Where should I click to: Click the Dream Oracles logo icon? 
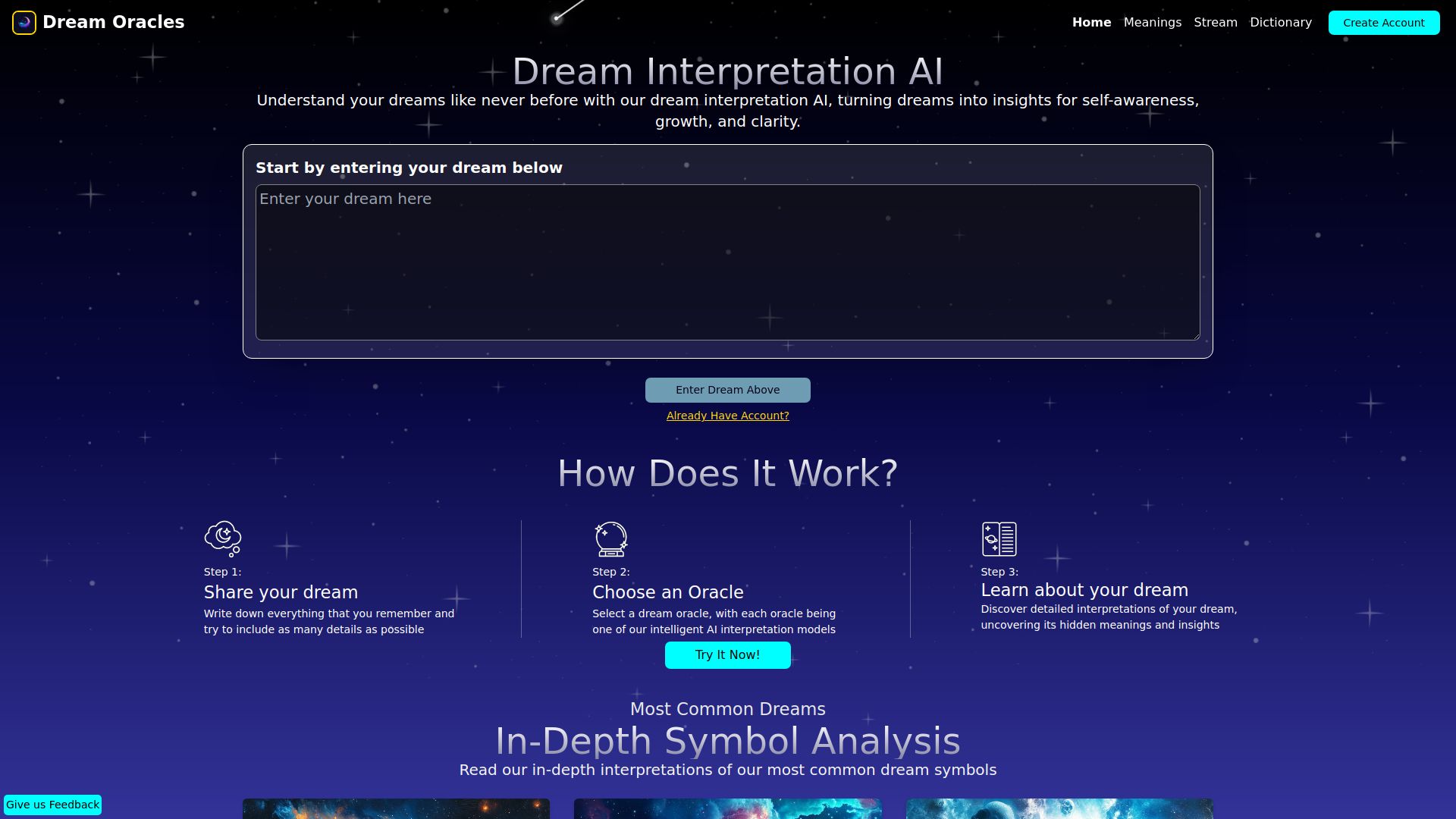(x=24, y=22)
